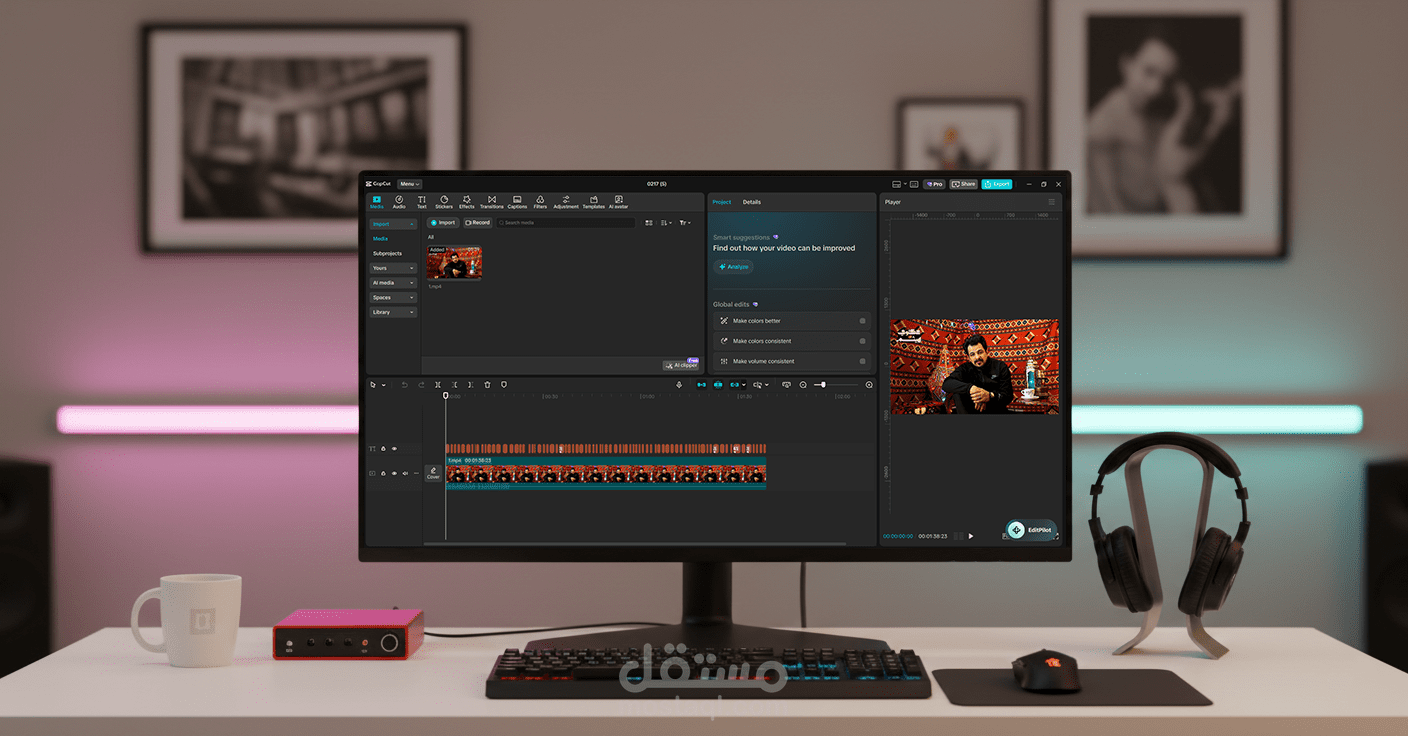The image size is (1408, 736).
Task: Click the Analyze button
Action: (x=733, y=267)
